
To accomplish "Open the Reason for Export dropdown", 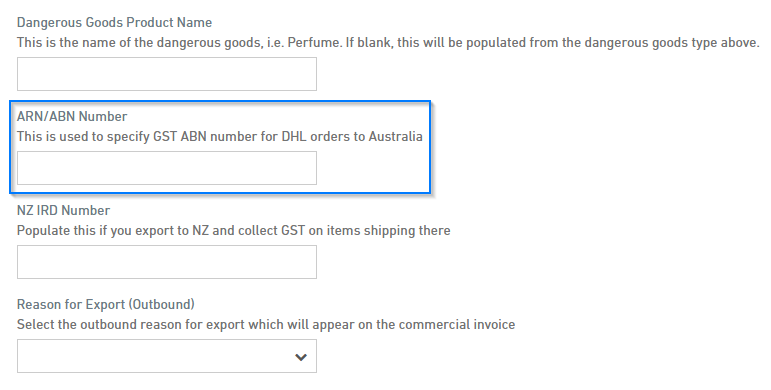I will [x=167, y=356].
